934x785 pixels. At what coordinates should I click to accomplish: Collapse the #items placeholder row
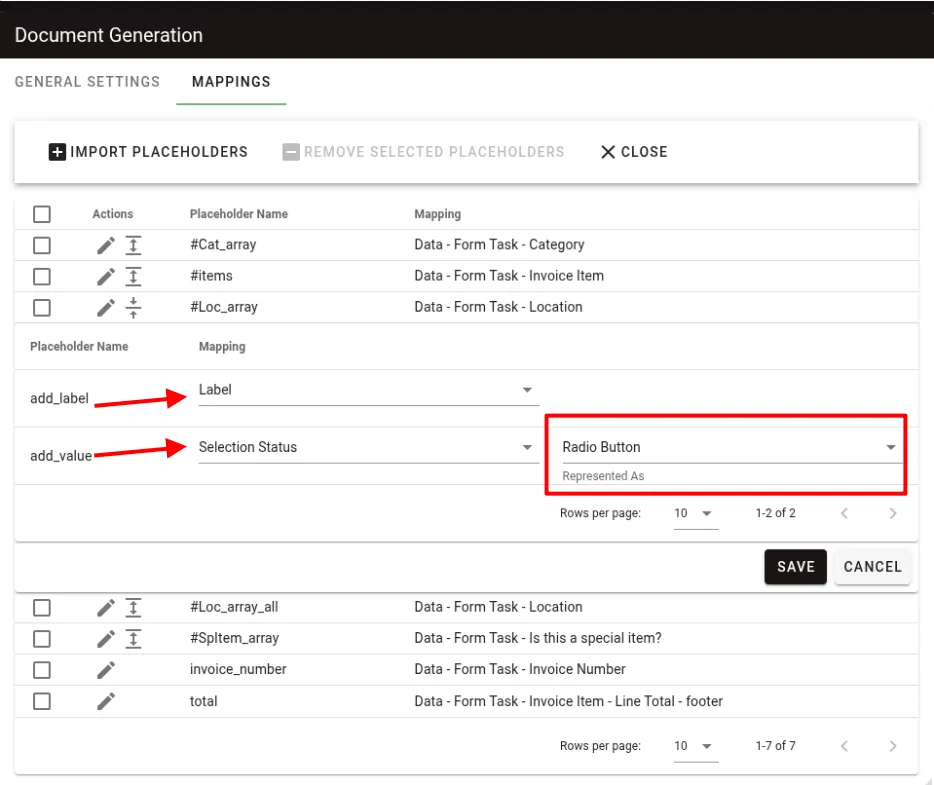[133, 276]
